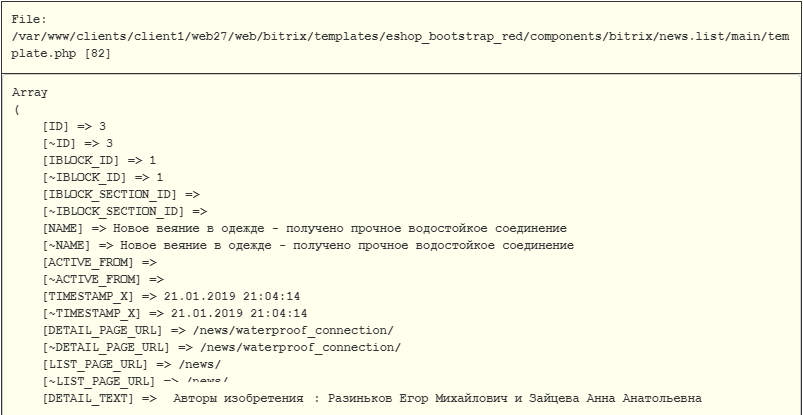Click the [IBLOCK_SECTION_ID] key

pos(110,195)
